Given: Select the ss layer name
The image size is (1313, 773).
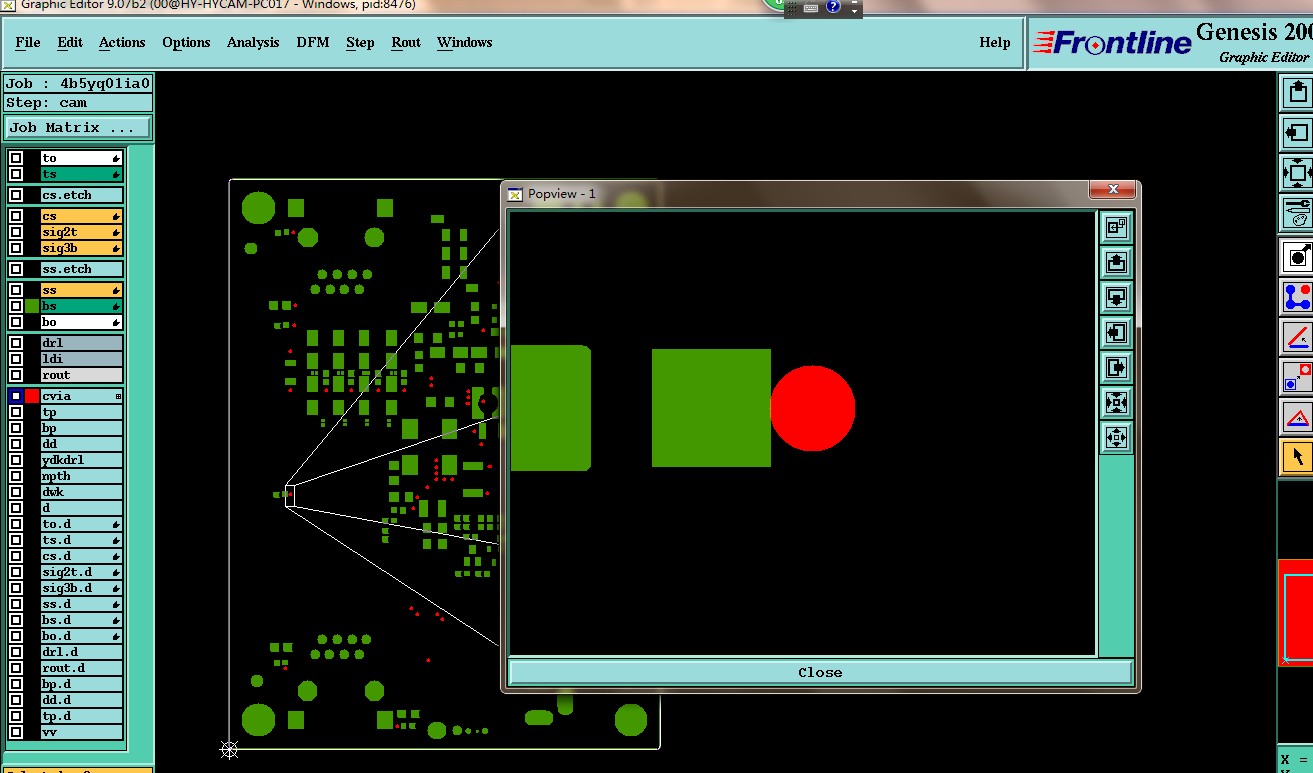Looking at the screenshot, I should (81, 290).
